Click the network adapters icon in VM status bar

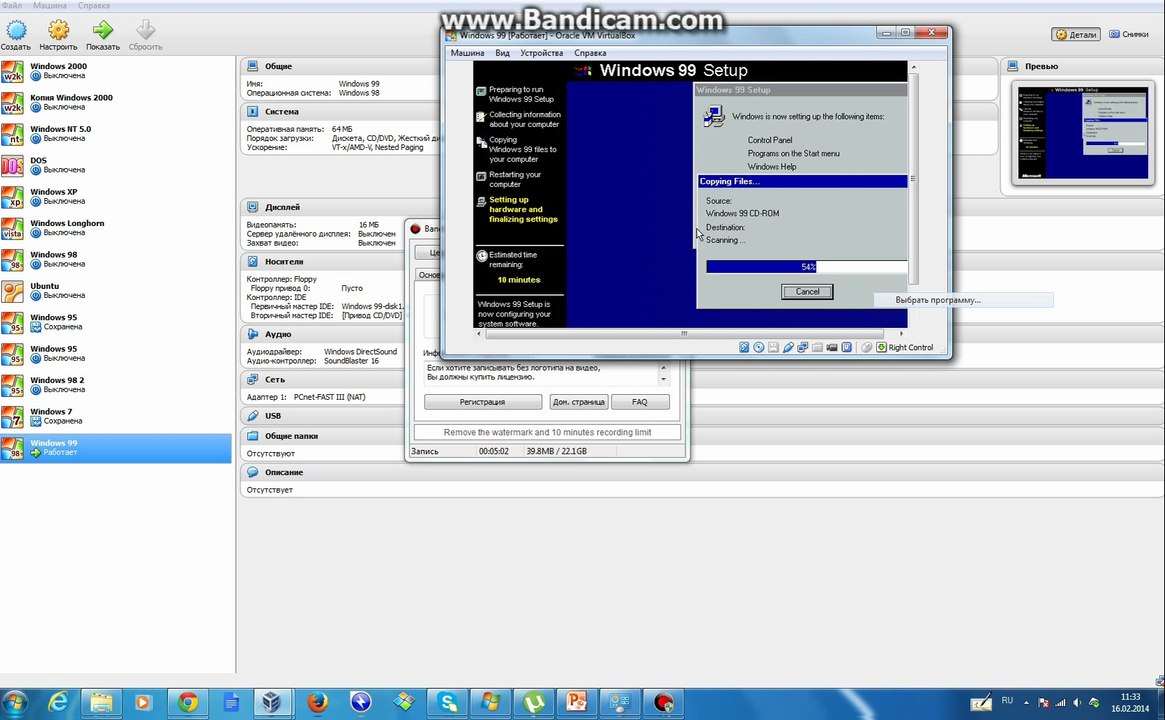click(802, 347)
